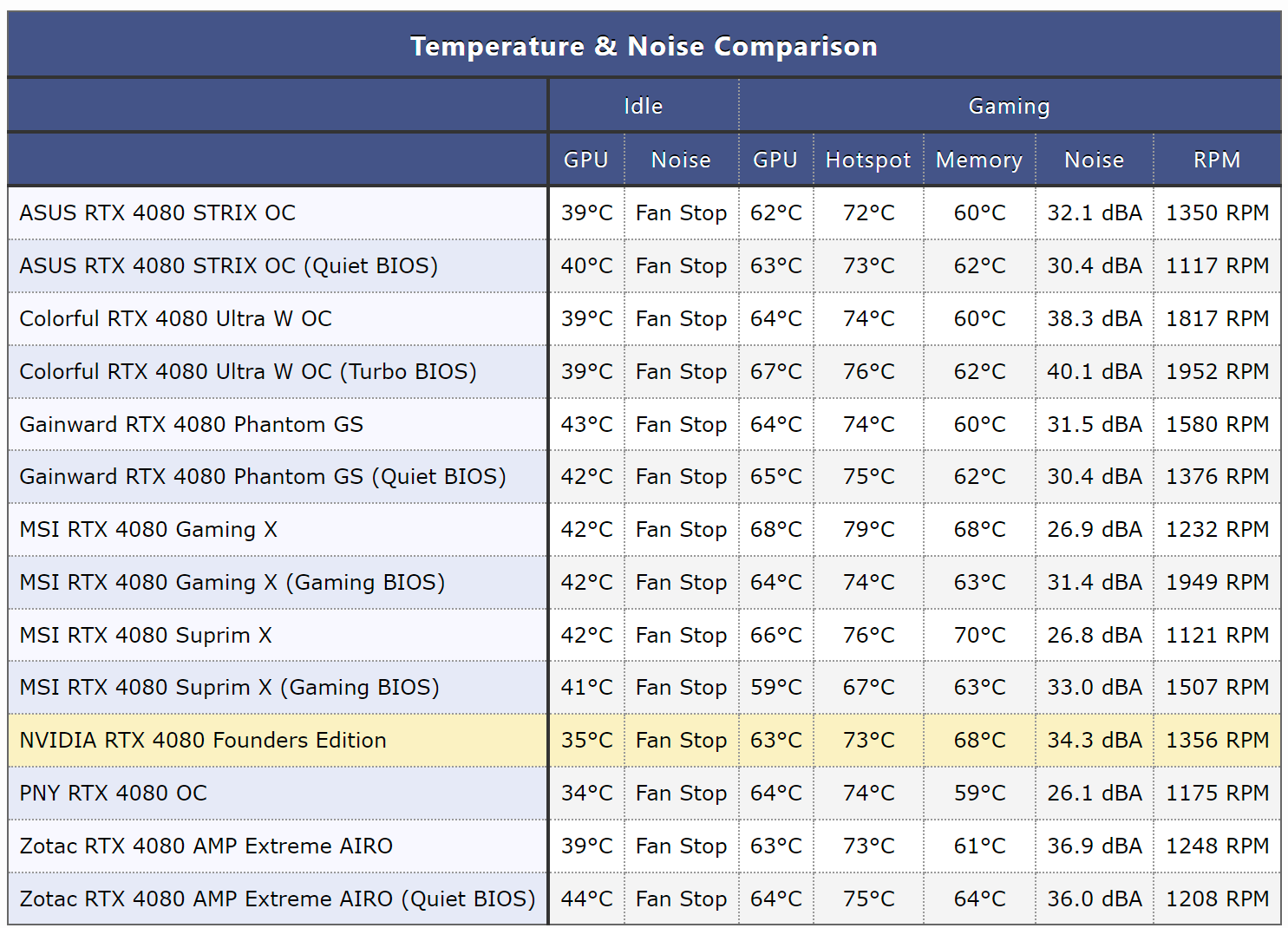Select the NVIDIA RTX 4080 Founders Edition row

point(203,740)
